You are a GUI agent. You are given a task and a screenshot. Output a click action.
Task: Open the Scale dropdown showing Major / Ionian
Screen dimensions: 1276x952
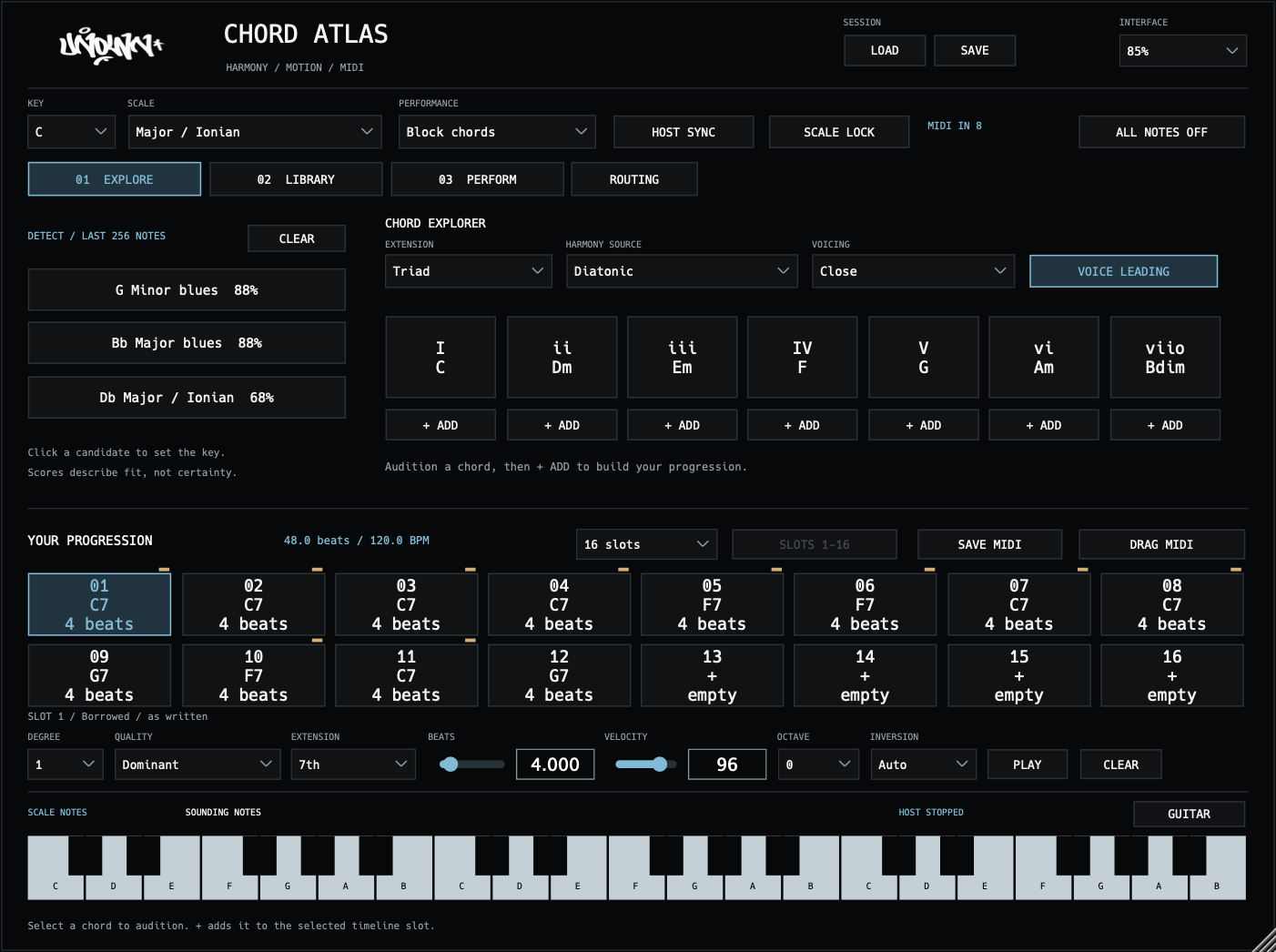click(x=255, y=132)
